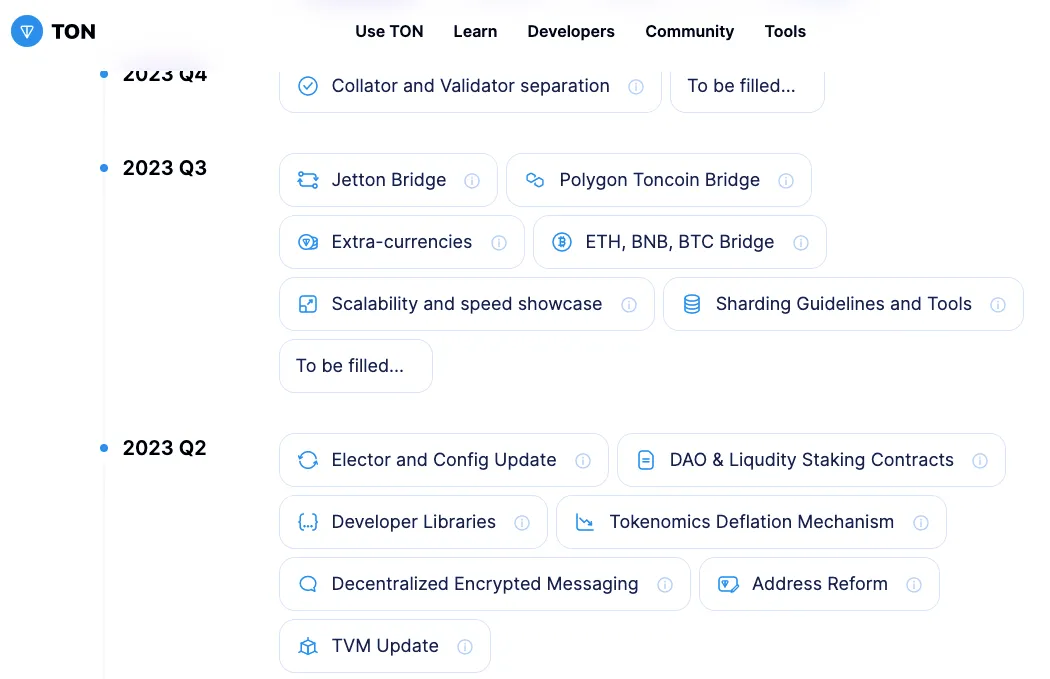1050x679 pixels.
Task: Click the TVM Update cube icon
Action: coord(308,646)
